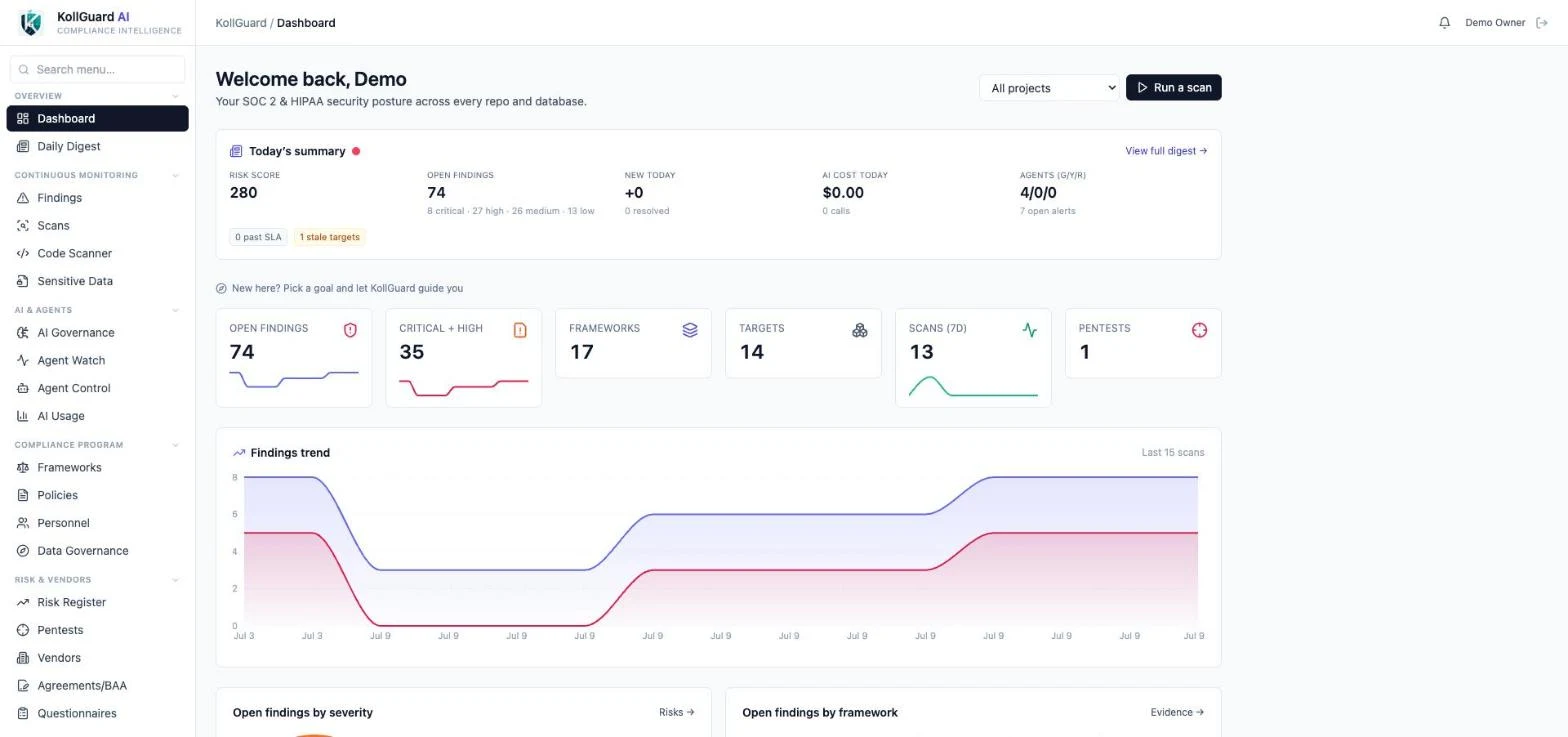Click the Sensitive Data file-lock icon
Image resolution: width=1568 pixels, height=737 pixels.
tap(23, 282)
